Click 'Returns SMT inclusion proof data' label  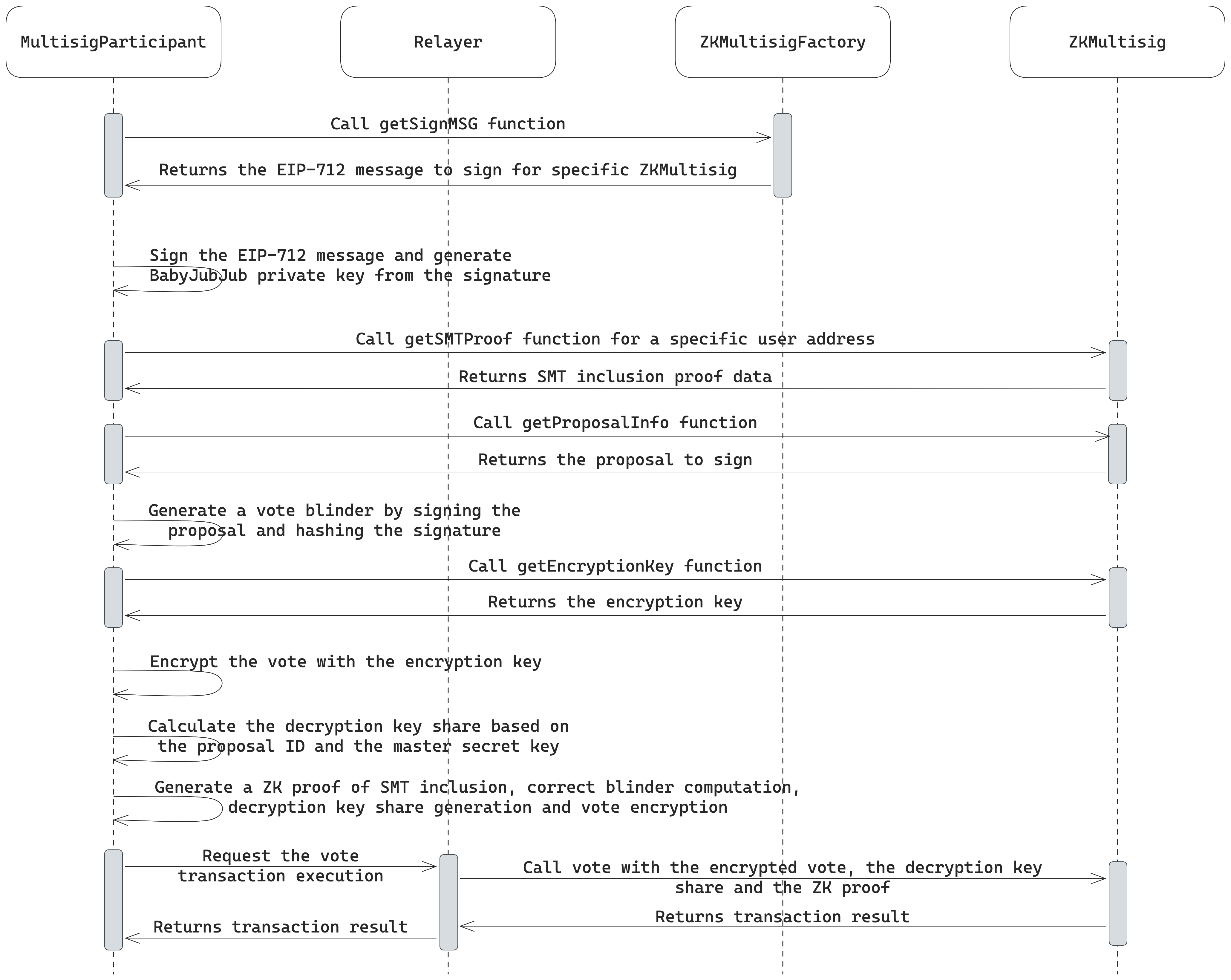pos(615,377)
